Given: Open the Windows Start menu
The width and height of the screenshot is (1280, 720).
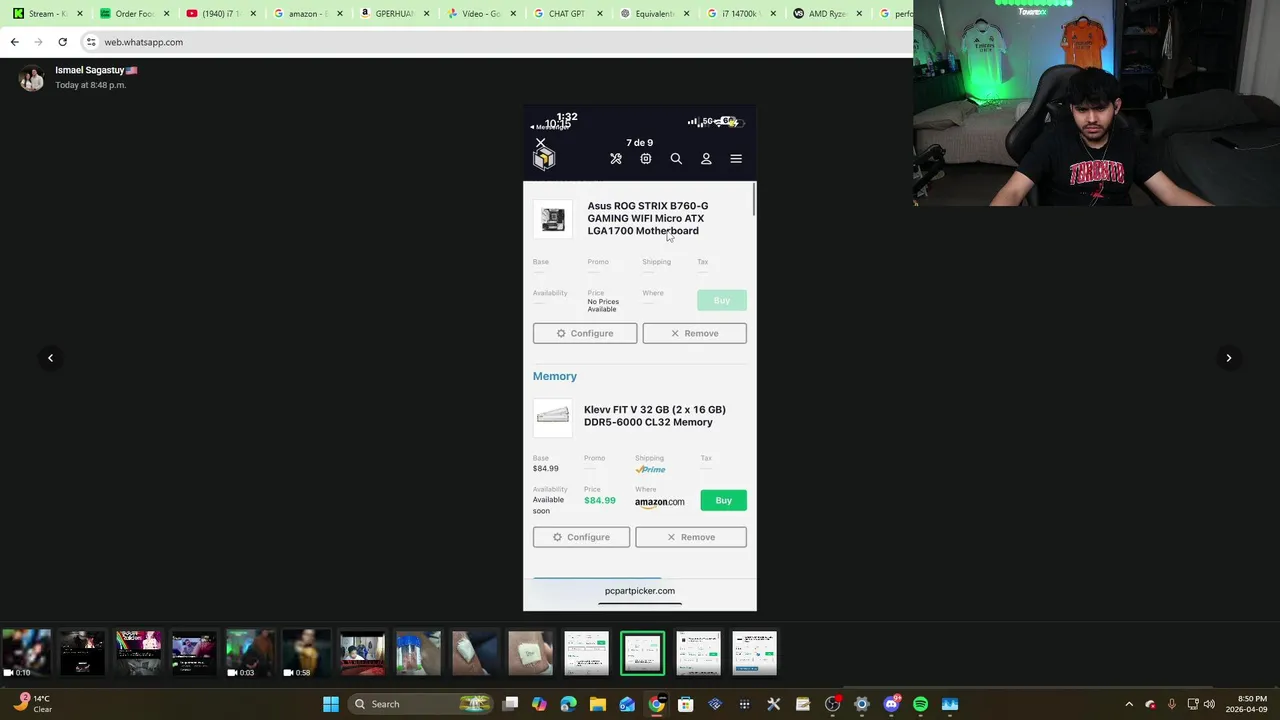Looking at the screenshot, I should (x=331, y=704).
